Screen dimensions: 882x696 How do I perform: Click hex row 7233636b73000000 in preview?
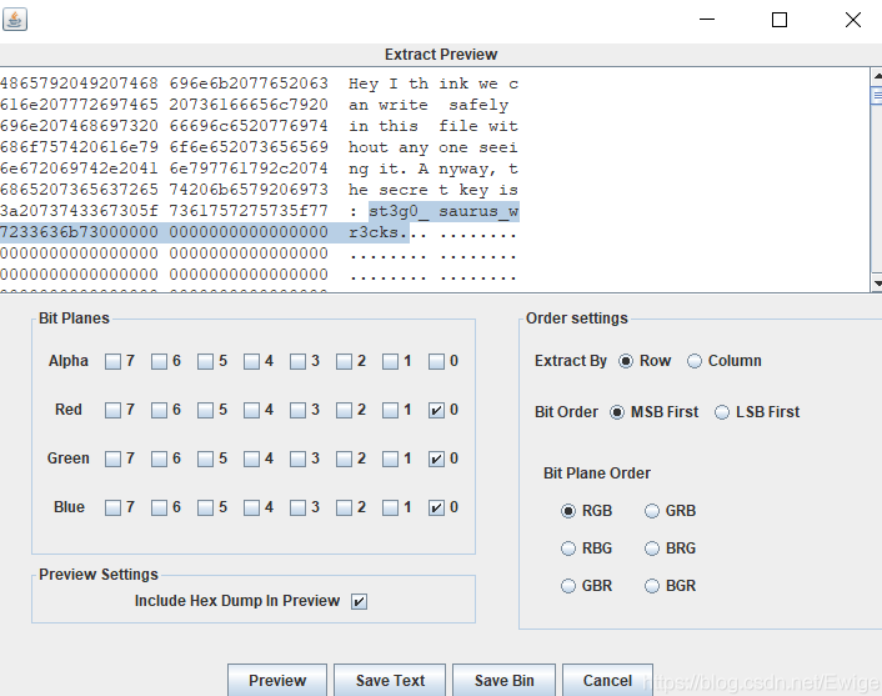point(79,232)
